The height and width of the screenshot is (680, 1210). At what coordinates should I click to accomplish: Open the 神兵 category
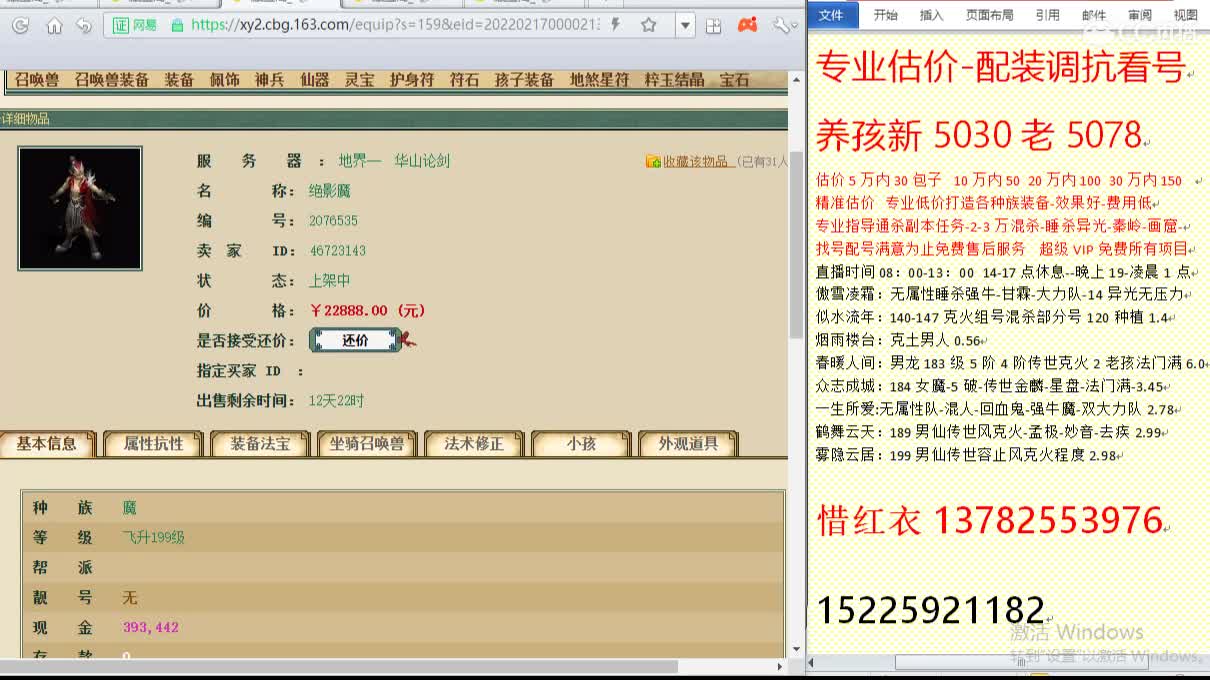point(270,80)
